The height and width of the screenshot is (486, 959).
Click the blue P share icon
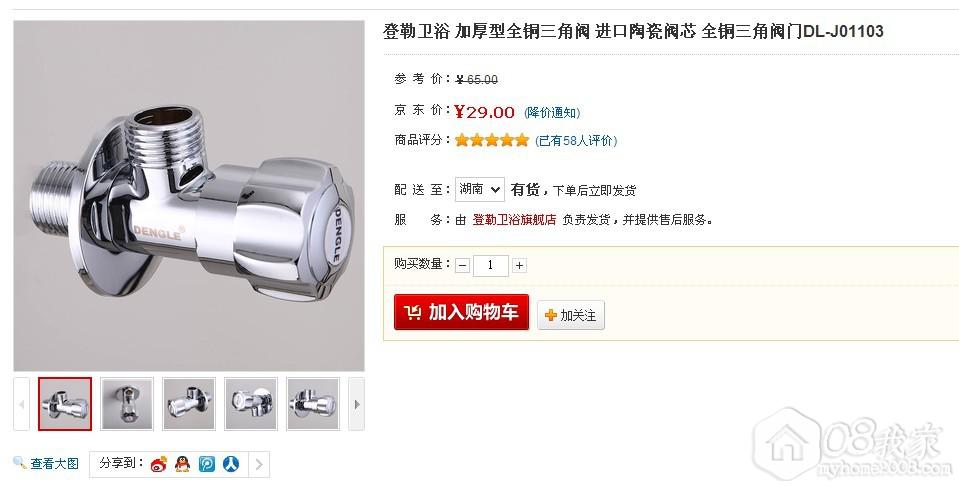[x=207, y=464]
